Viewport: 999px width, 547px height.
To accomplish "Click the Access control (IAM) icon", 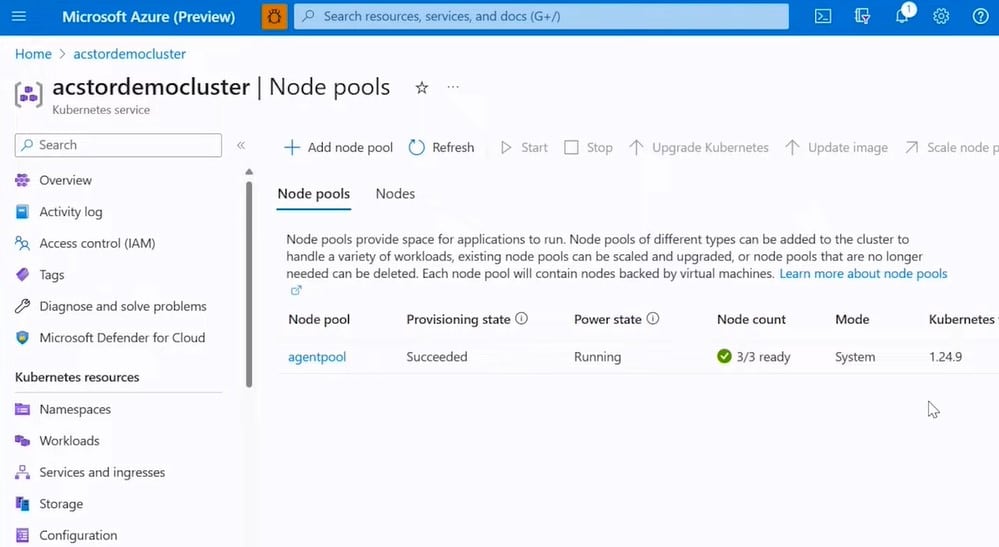I will tap(22, 243).
